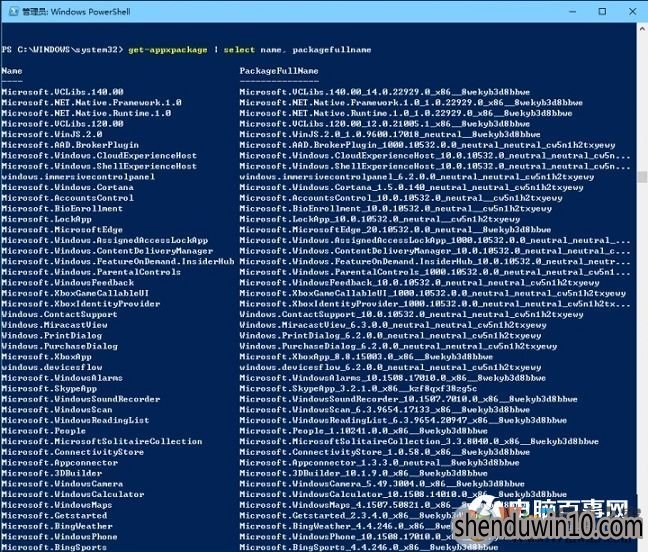
Task: Click Microsoft.WindowsReadingList name entry
Action: click(75, 420)
